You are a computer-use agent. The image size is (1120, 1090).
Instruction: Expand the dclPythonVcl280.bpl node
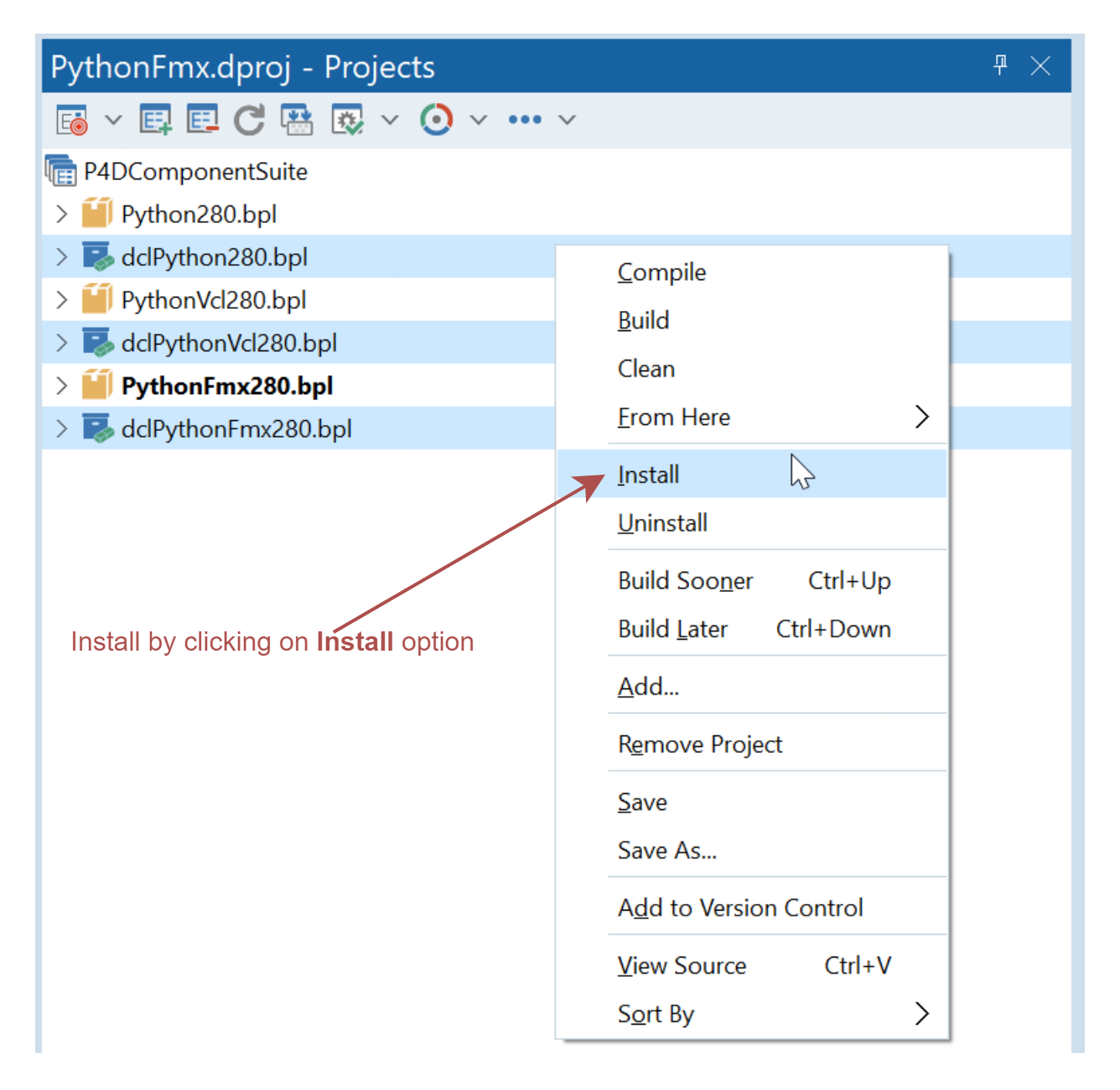tap(61, 342)
